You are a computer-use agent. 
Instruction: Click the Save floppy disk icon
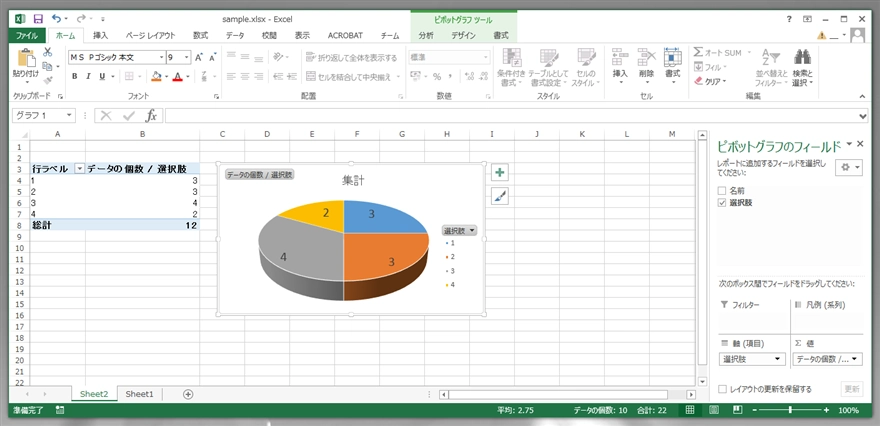point(38,19)
